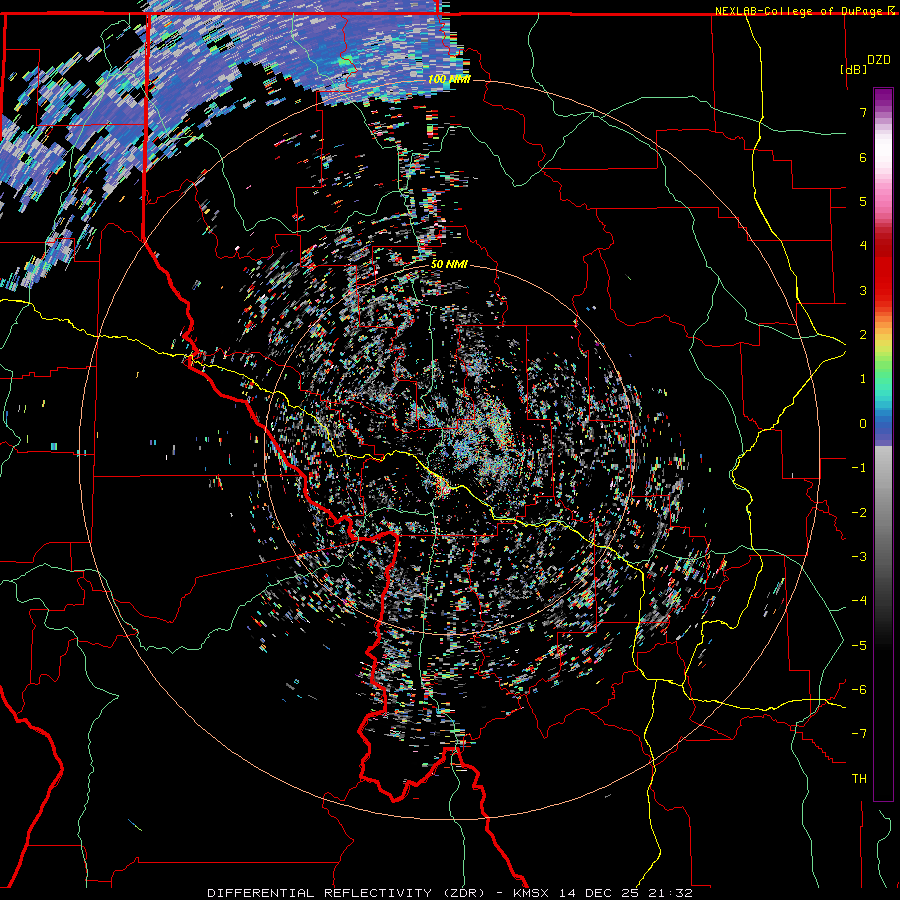The height and width of the screenshot is (900, 900).
Task: Select the positive 3 scale value
Action: (863, 290)
